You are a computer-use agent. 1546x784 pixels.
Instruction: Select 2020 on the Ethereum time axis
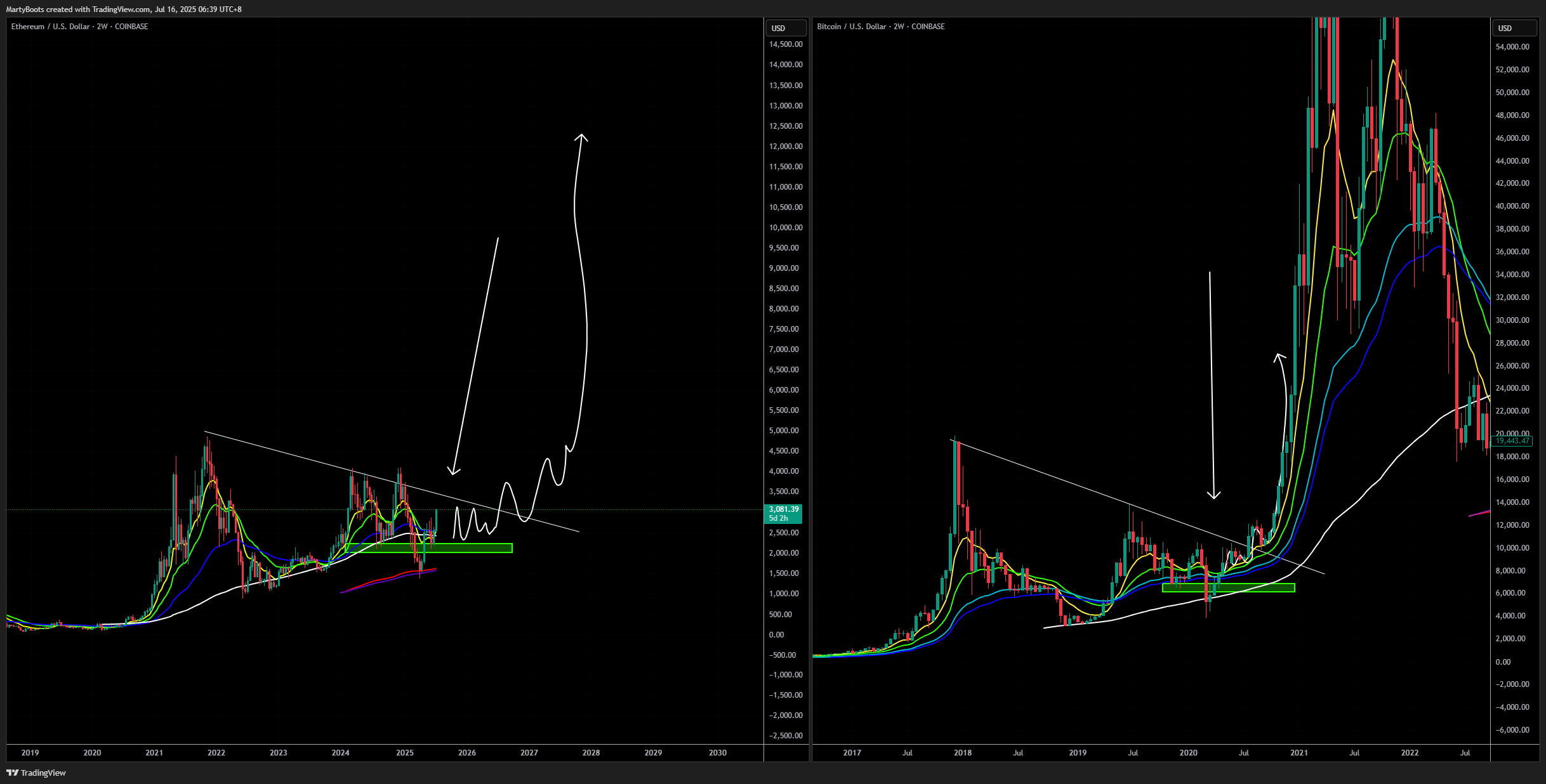(92, 753)
